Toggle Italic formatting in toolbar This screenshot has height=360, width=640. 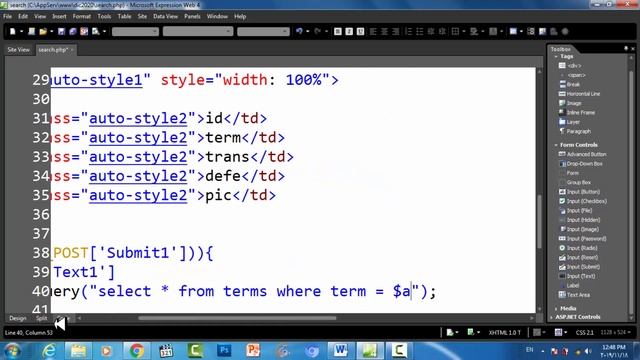tap(349, 31)
